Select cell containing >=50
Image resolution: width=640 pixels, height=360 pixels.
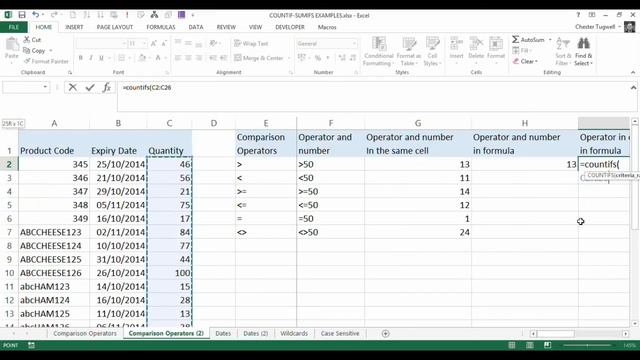tap(330, 191)
